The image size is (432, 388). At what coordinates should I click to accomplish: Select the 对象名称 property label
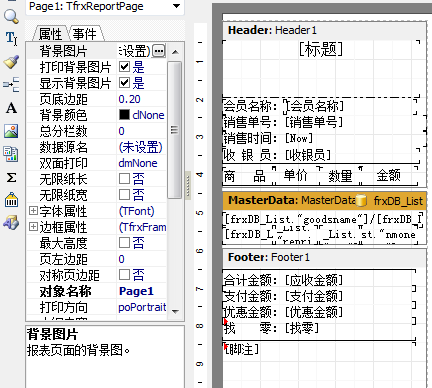[65, 291]
